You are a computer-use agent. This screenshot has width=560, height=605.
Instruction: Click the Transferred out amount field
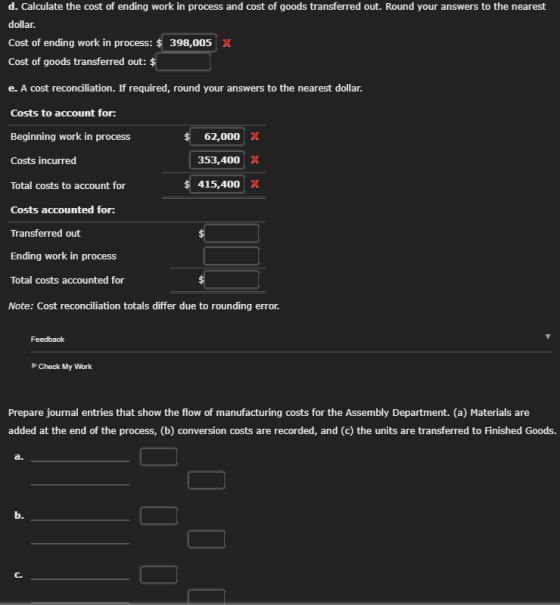[x=231, y=233]
